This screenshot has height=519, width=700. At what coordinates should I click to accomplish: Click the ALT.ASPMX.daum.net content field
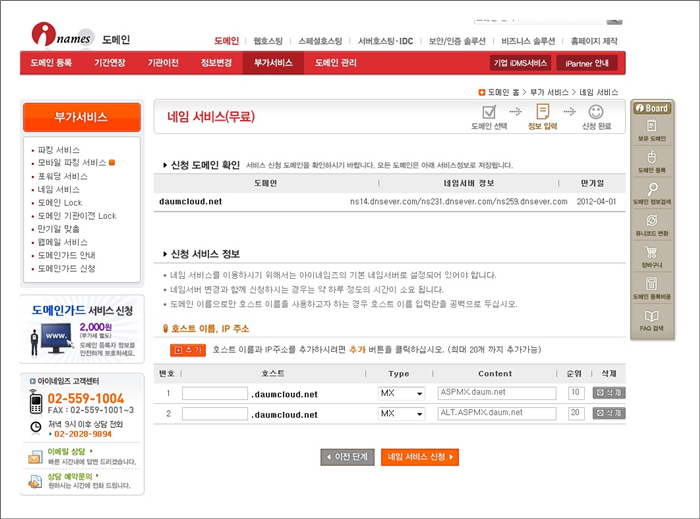tap(496, 413)
